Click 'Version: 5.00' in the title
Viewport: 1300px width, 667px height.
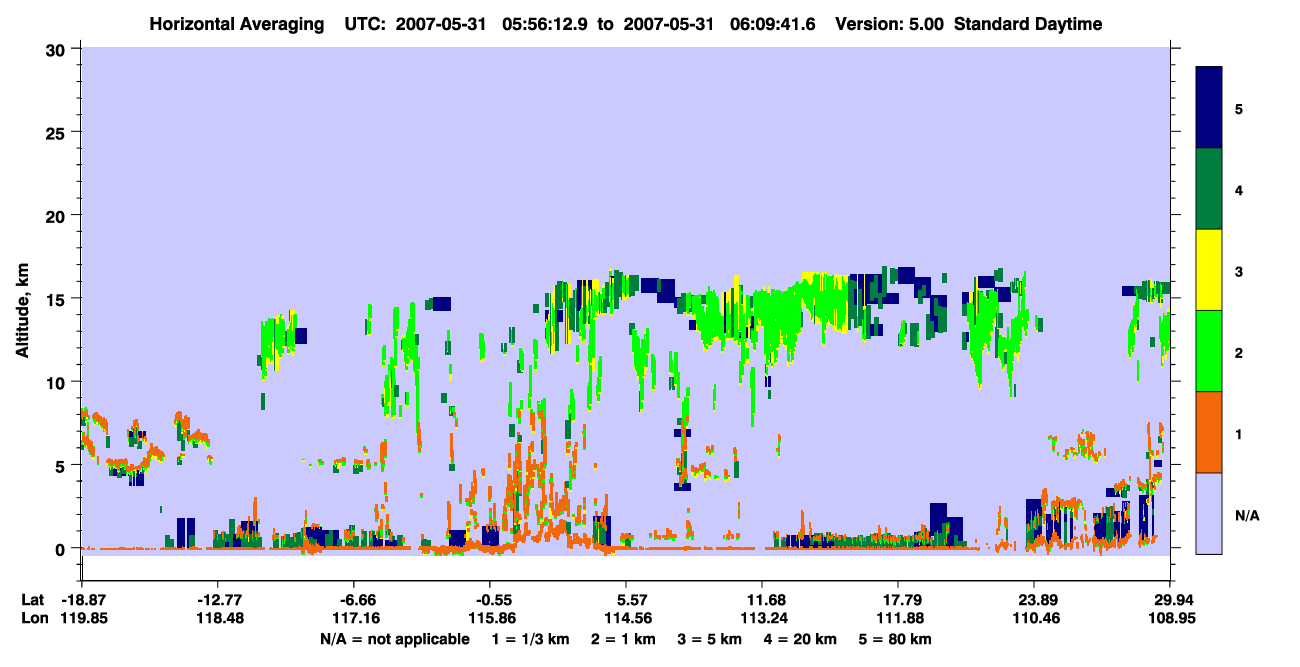(890, 24)
